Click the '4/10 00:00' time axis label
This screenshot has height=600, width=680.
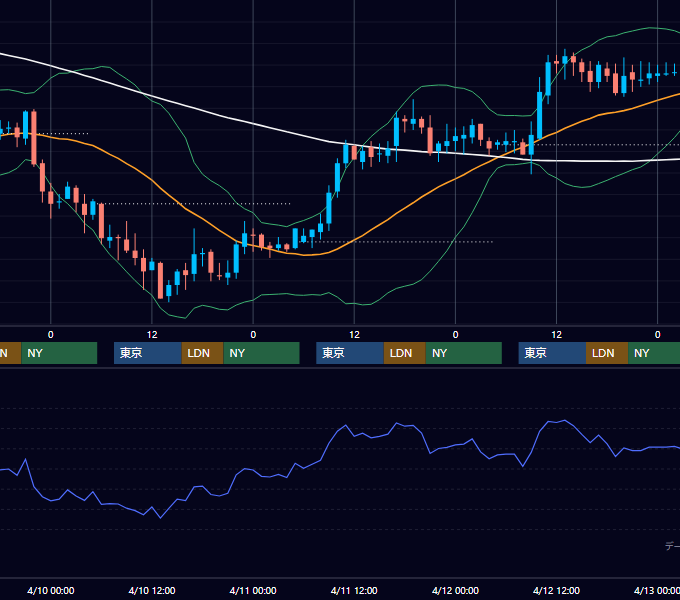pos(51,590)
